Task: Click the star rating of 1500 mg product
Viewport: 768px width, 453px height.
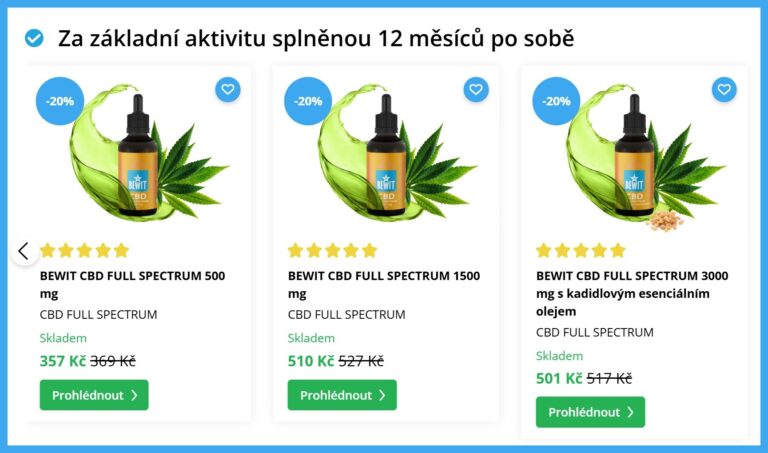Action: point(333,251)
